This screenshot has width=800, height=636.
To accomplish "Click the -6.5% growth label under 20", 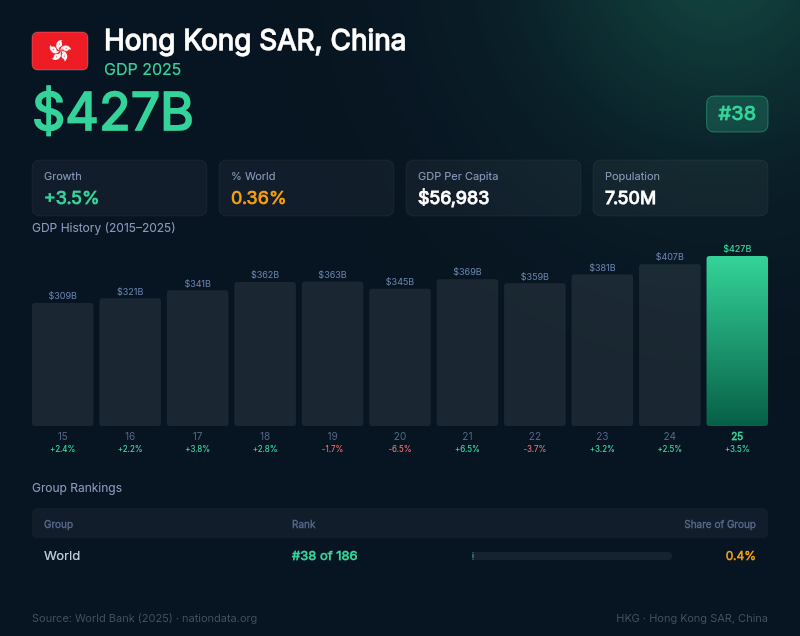I will click(400, 449).
